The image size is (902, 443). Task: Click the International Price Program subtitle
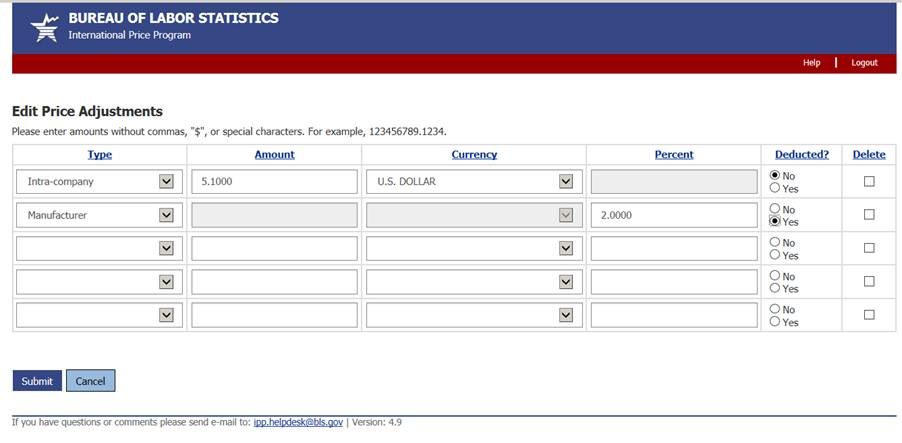click(x=129, y=35)
